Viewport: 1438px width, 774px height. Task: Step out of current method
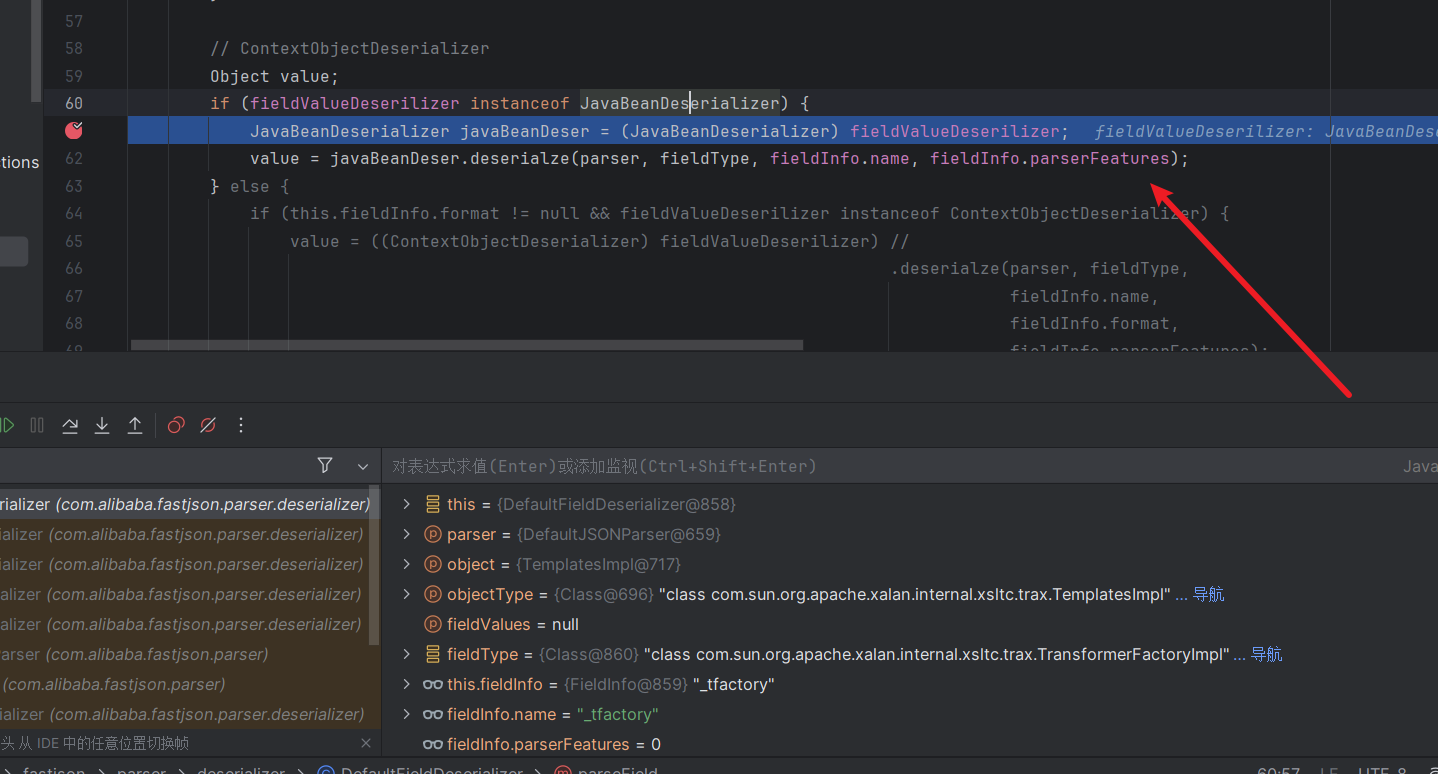tap(135, 425)
